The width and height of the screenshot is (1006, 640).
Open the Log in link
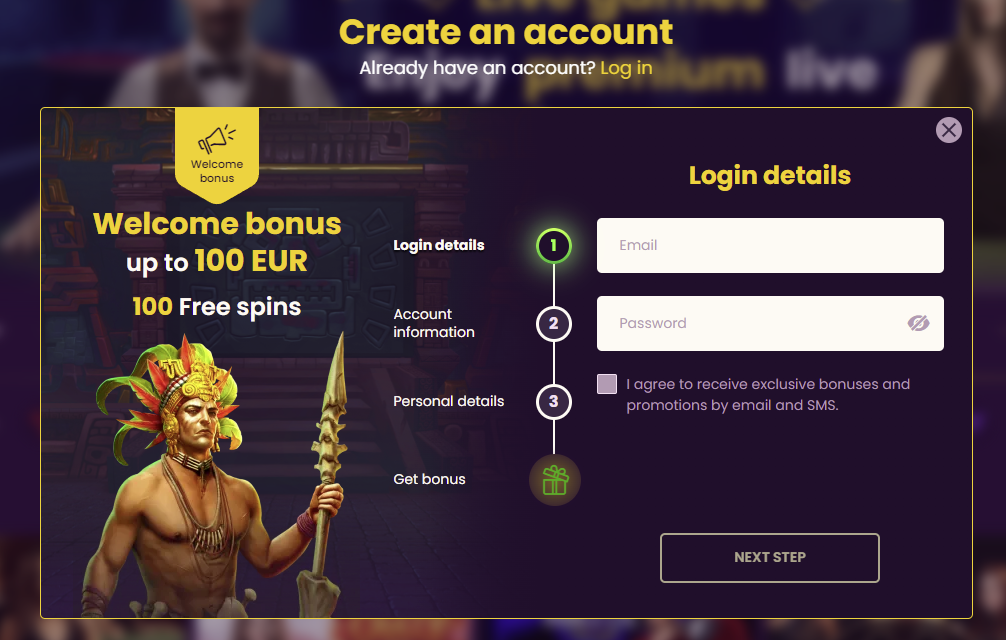click(626, 68)
